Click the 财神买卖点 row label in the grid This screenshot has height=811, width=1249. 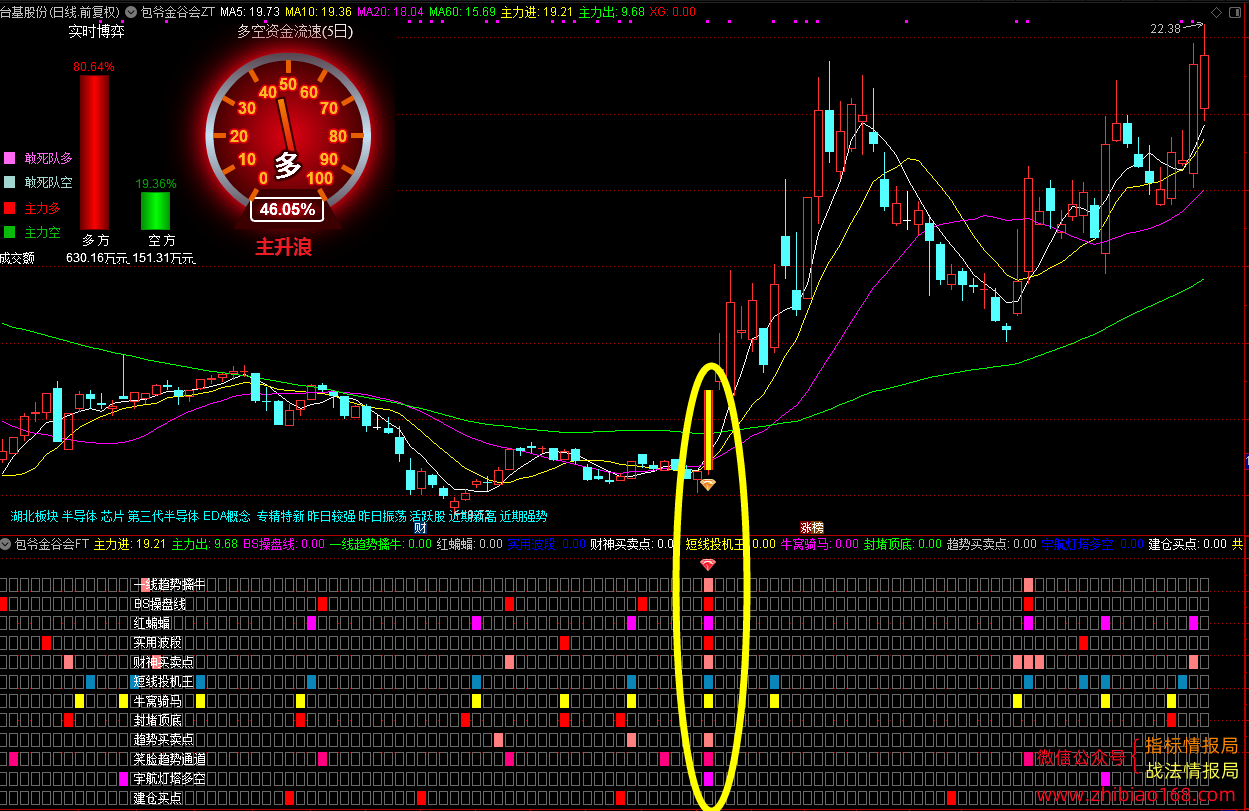[163, 662]
